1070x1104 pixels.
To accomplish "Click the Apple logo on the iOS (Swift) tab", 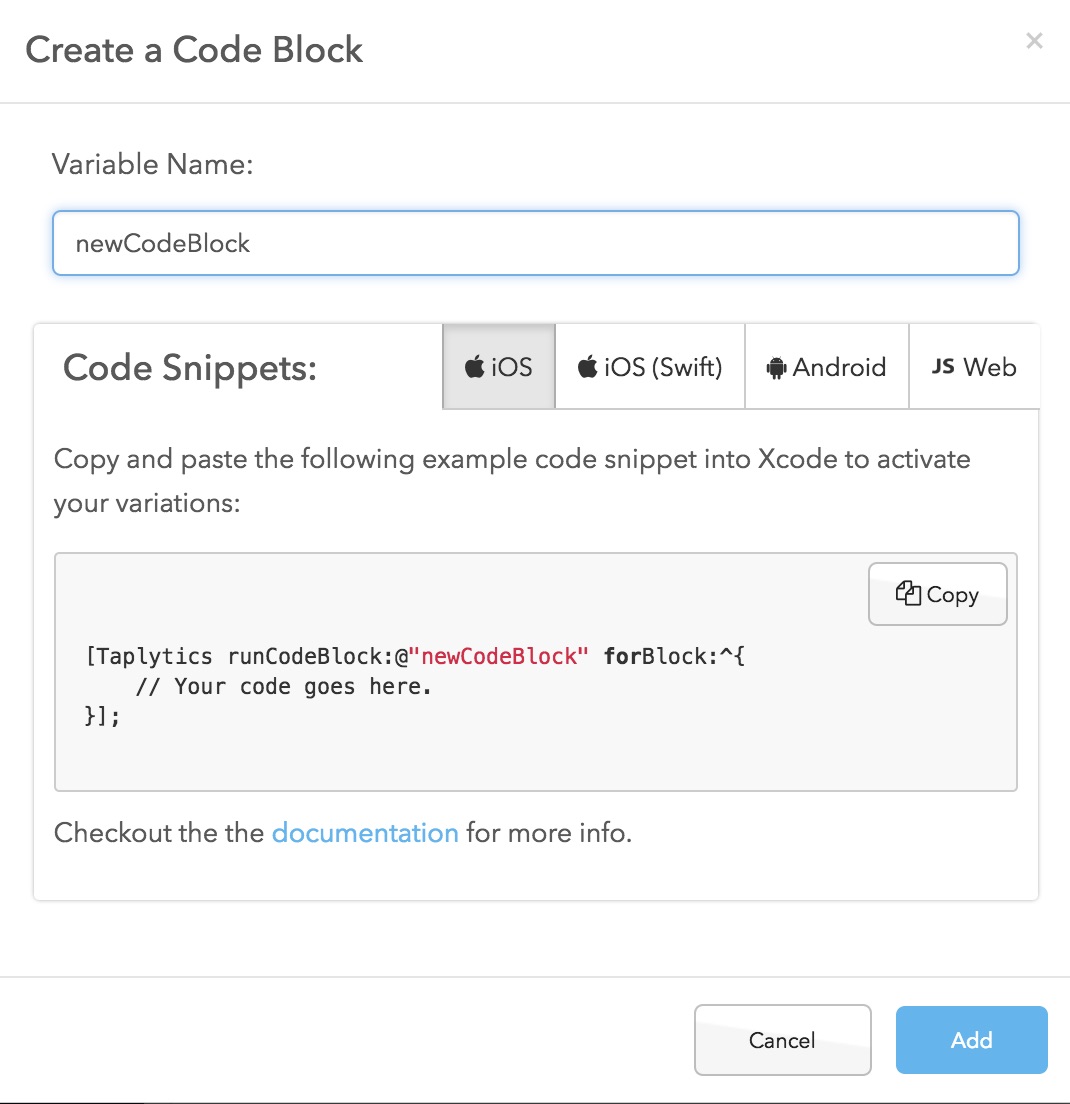I will (x=587, y=367).
